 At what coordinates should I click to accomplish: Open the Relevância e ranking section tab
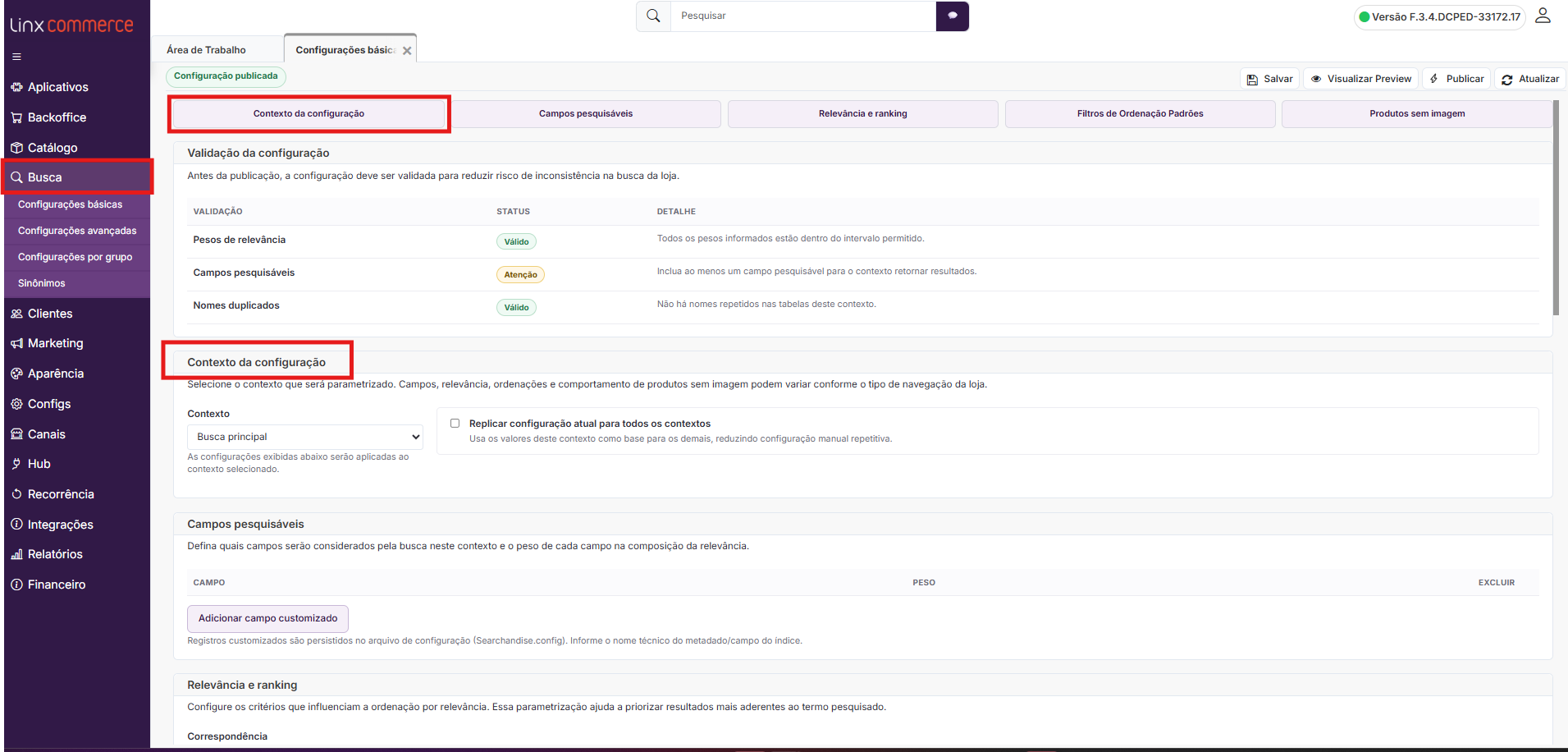click(863, 114)
